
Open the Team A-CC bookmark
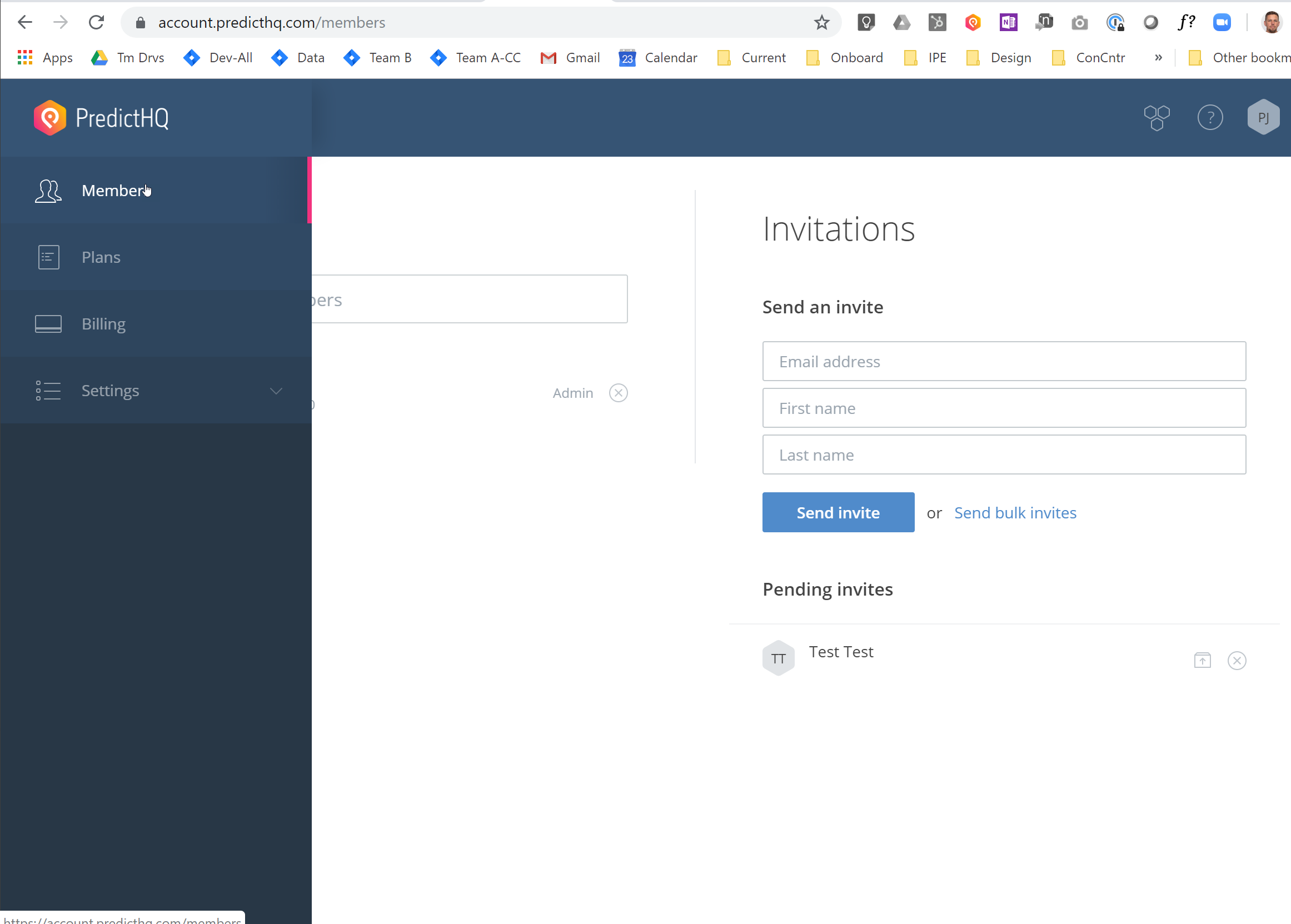[475, 57]
